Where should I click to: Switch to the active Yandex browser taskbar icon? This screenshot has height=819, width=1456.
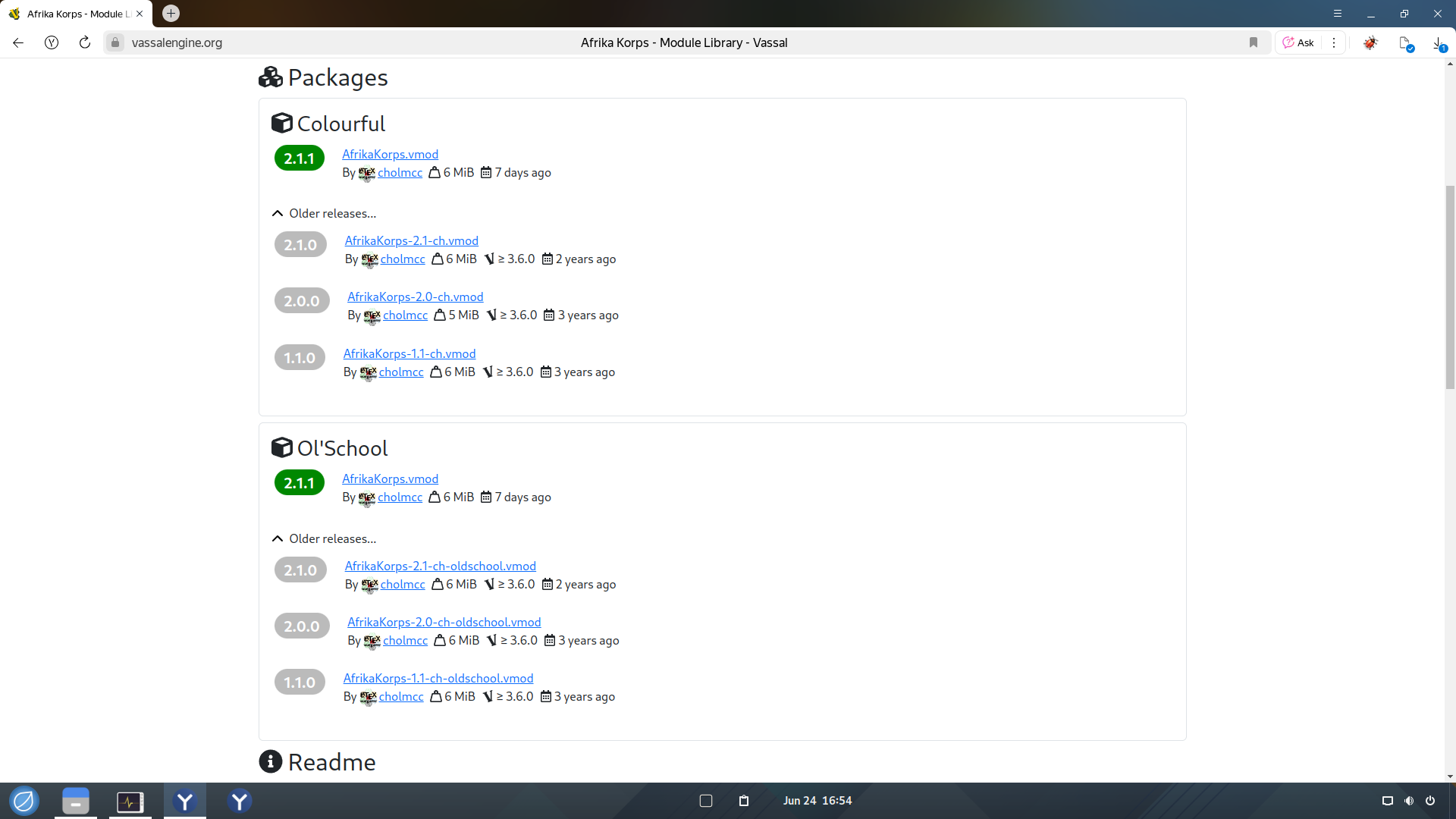tap(185, 801)
